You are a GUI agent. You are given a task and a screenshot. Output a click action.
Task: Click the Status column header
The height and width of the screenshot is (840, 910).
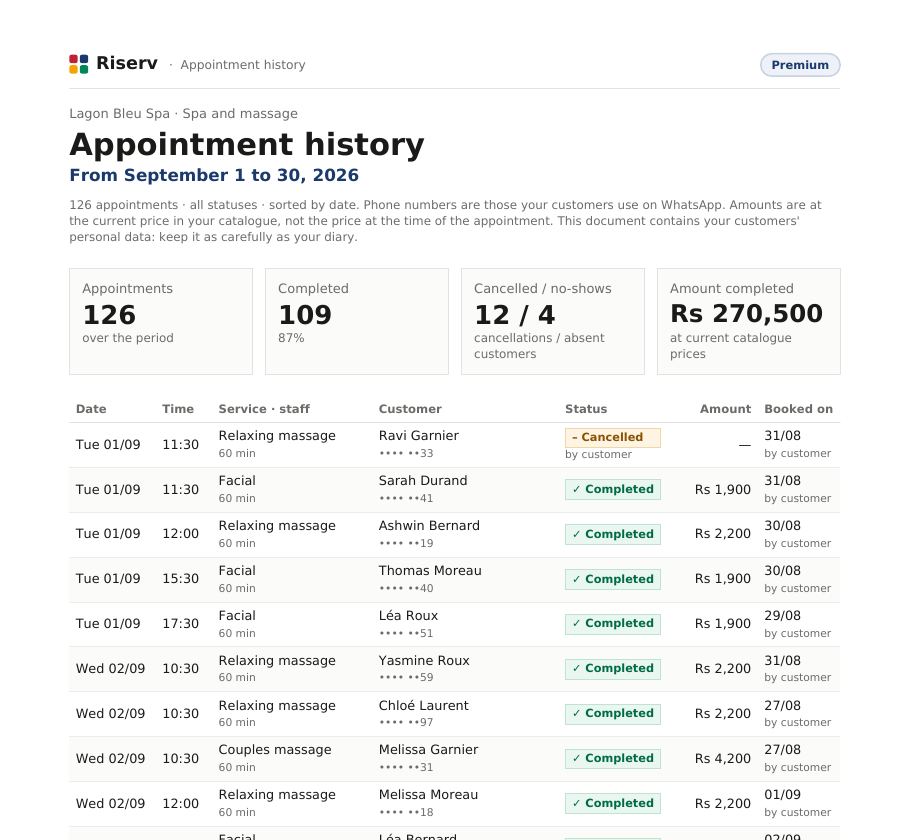point(586,409)
